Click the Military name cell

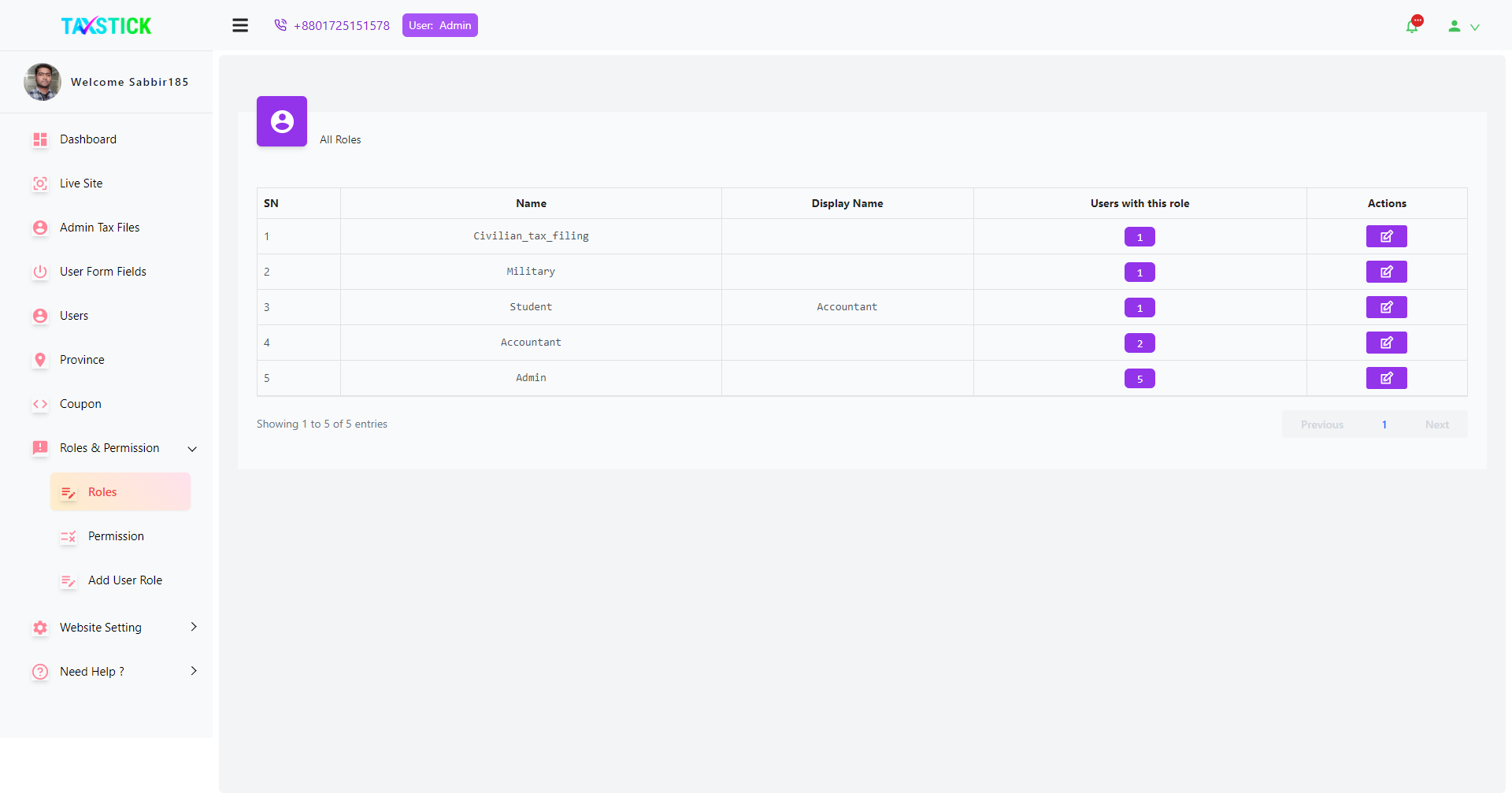(531, 272)
